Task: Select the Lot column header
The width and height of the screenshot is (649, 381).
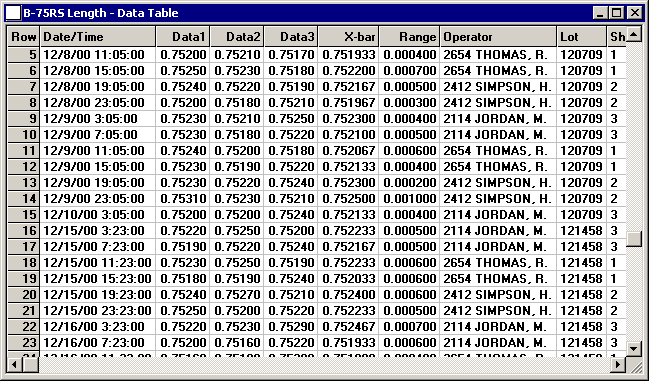Action: click(x=582, y=37)
